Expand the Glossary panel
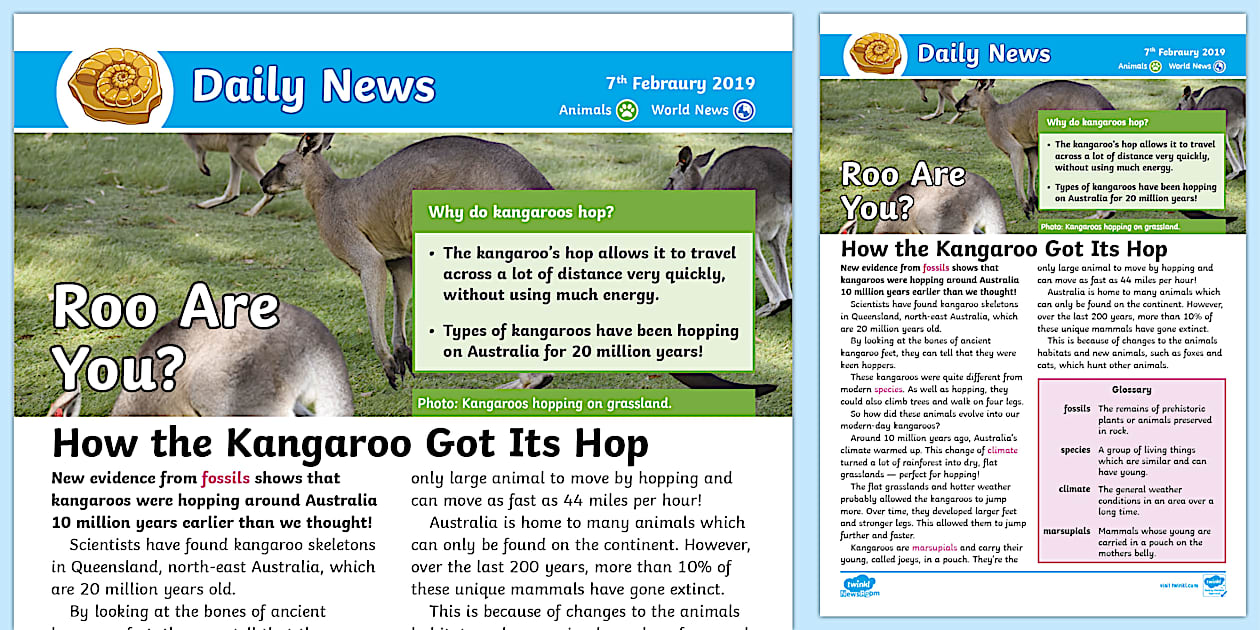The image size is (1260, 630). click(x=1130, y=470)
